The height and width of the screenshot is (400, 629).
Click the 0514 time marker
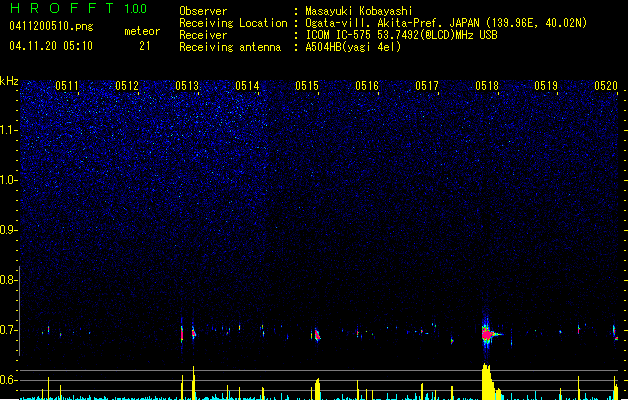[x=247, y=86]
